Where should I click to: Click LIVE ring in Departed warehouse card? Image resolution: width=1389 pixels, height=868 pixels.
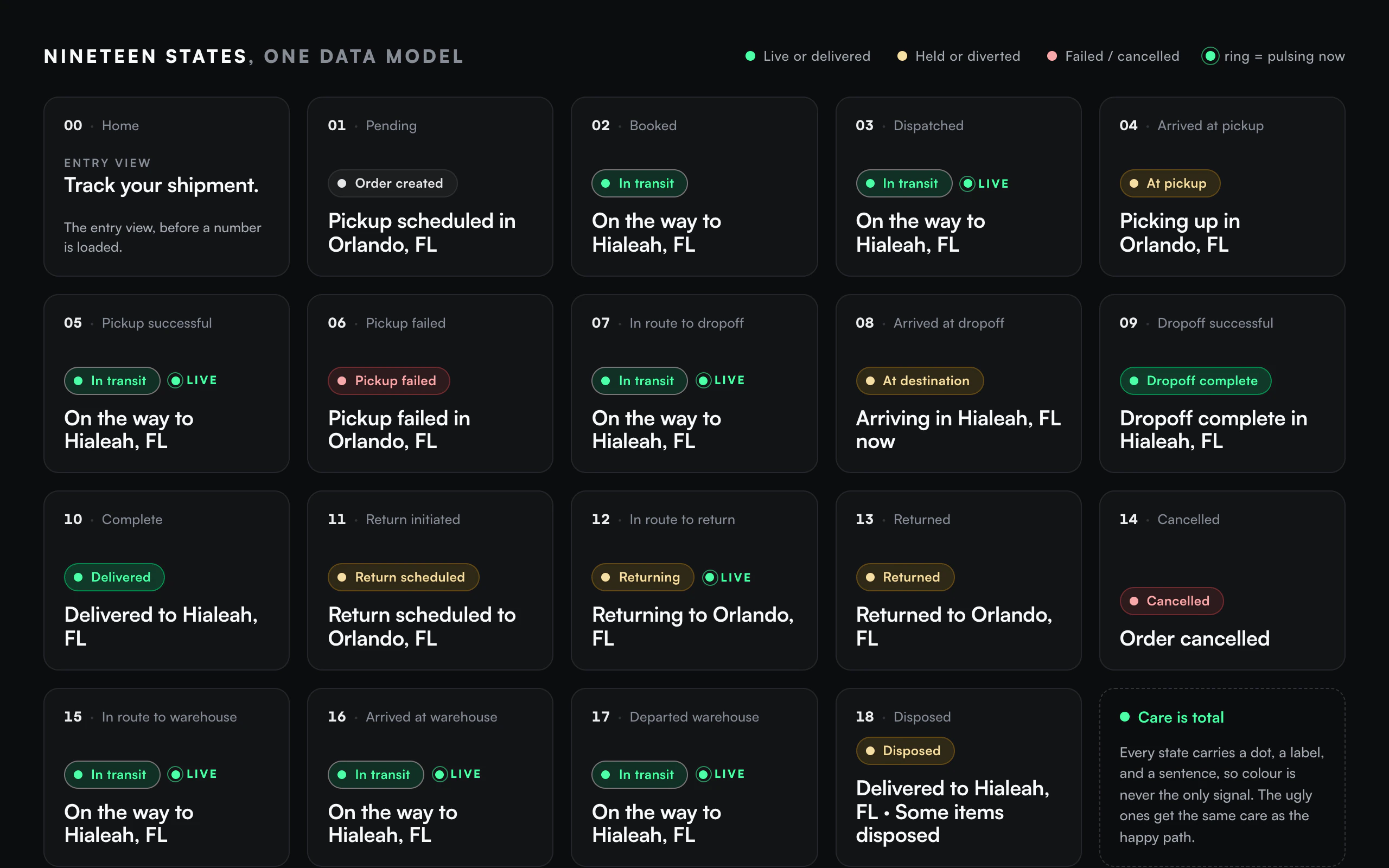tap(703, 774)
